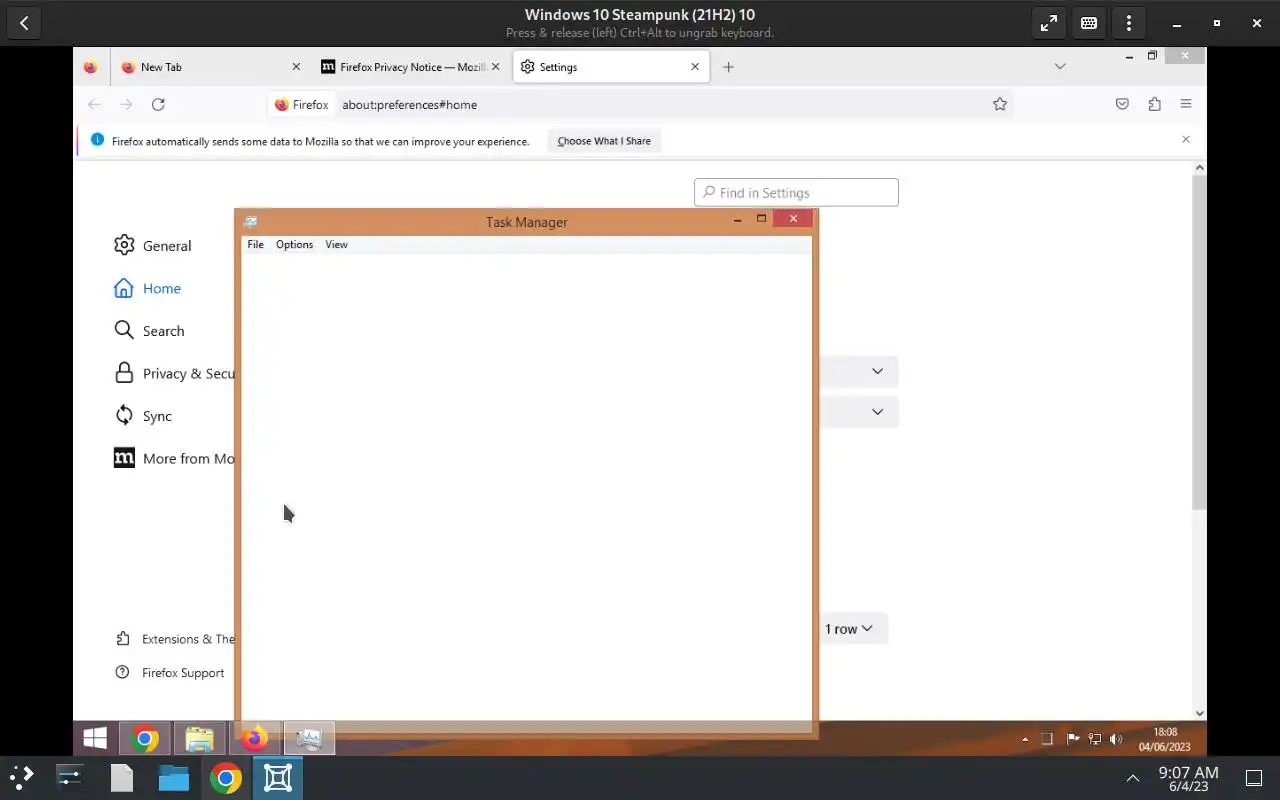Expand the host system tray arrow

click(1133, 778)
